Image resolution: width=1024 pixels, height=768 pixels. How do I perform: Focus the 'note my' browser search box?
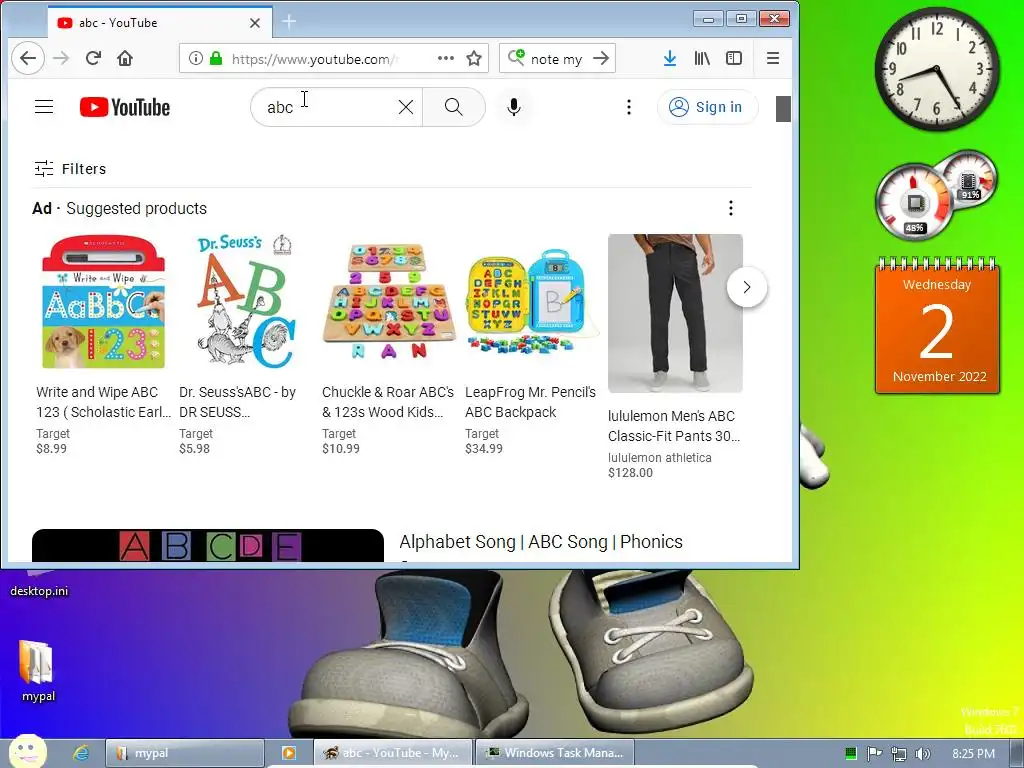pyautogui.click(x=556, y=59)
